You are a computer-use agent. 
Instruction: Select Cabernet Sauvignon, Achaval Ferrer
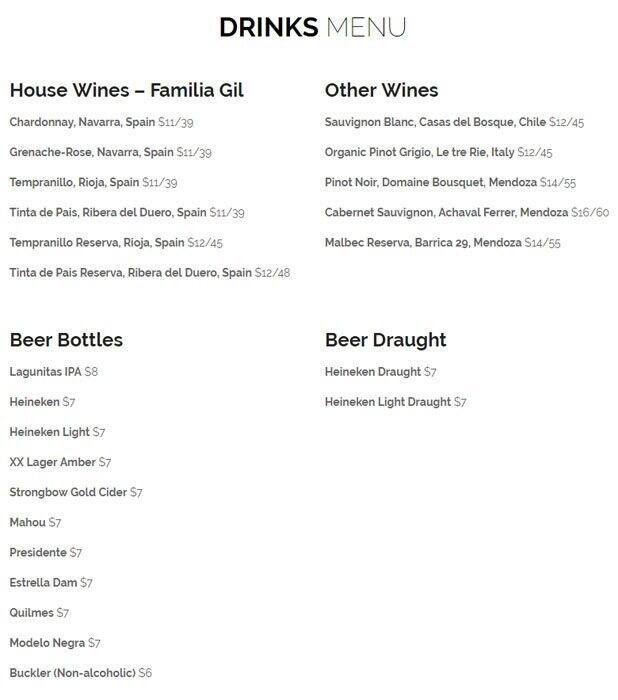point(467,212)
